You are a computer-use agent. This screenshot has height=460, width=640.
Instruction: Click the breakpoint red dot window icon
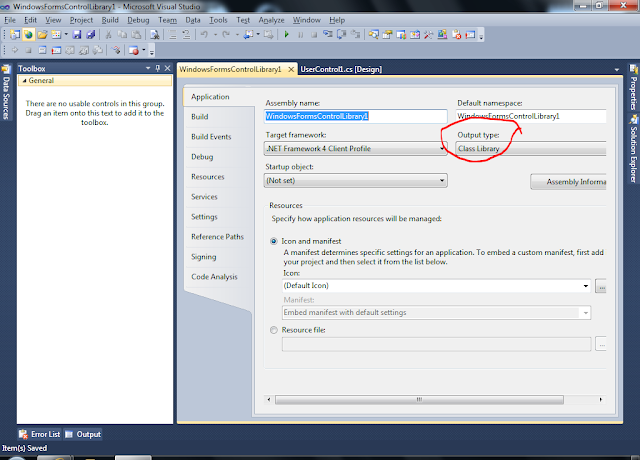pyautogui.click(x=133, y=51)
